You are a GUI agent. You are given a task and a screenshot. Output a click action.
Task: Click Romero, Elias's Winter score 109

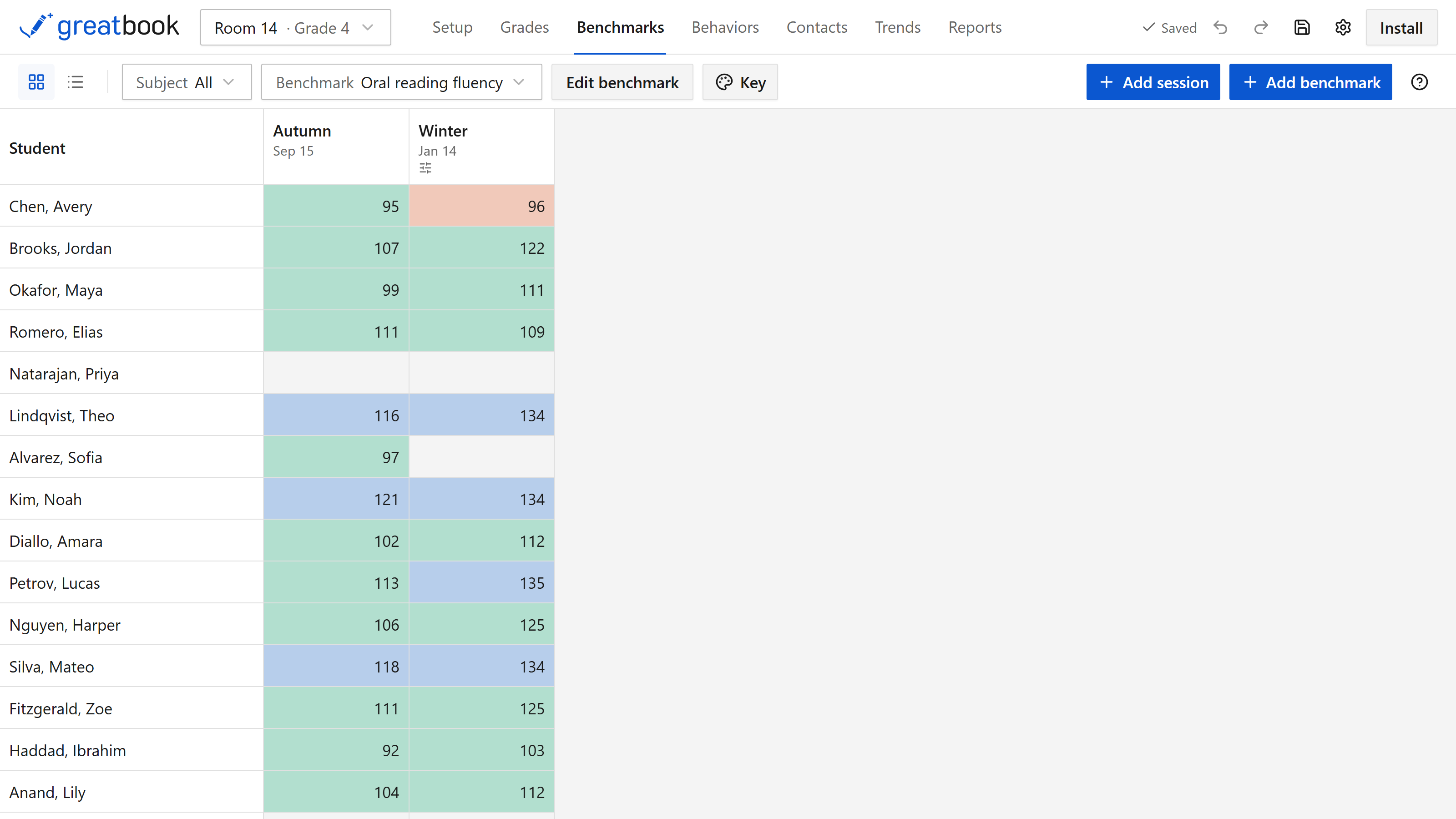click(x=481, y=331)
